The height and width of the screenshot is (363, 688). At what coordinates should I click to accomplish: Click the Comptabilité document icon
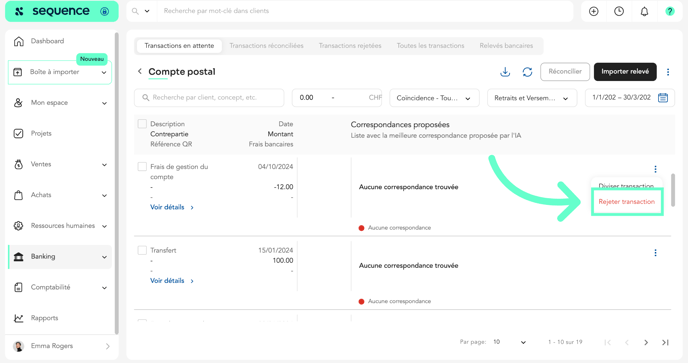18,288
